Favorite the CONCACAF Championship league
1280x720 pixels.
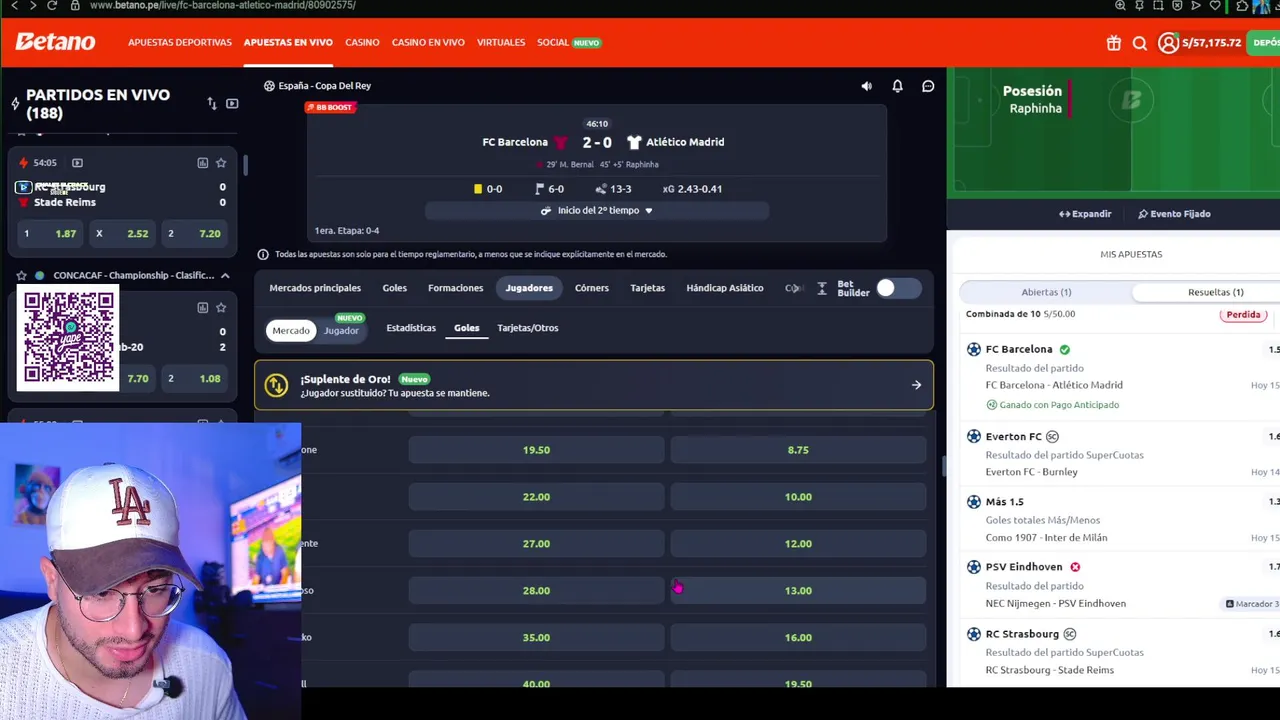pos(21,276)
